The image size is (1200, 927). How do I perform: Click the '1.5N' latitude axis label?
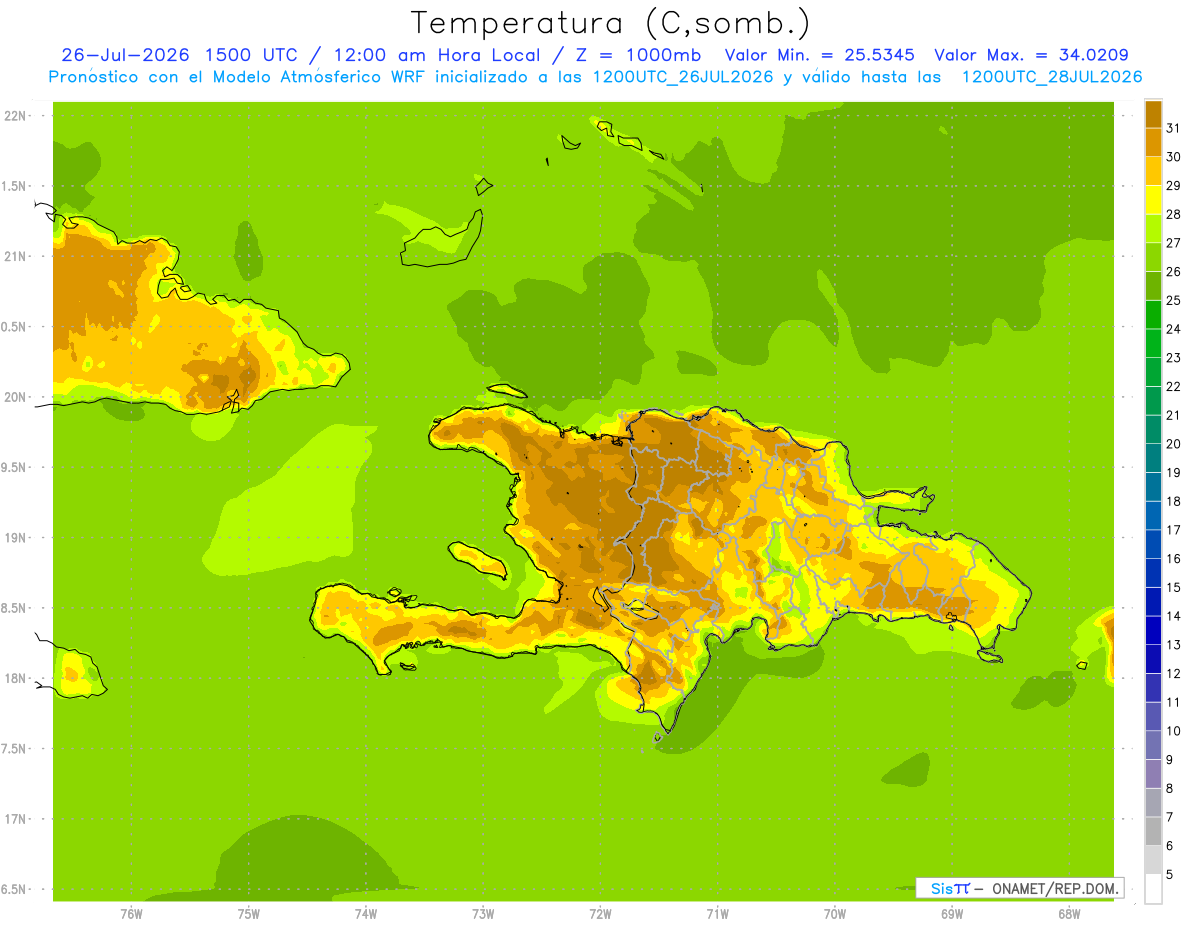pos(15,186)
